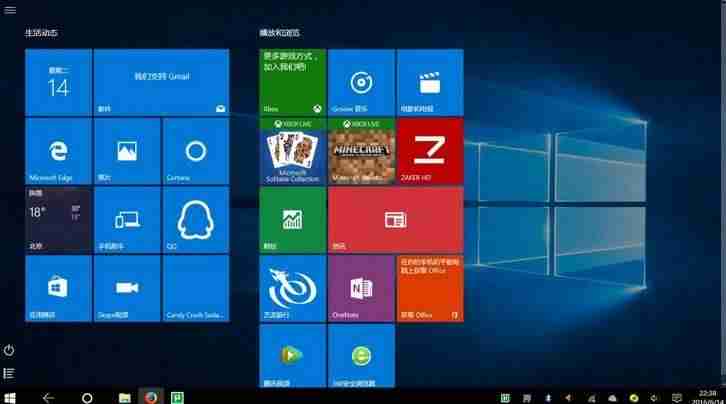Open the Groove music tile
The image size is (726, 404).
(x=361, y=82)
